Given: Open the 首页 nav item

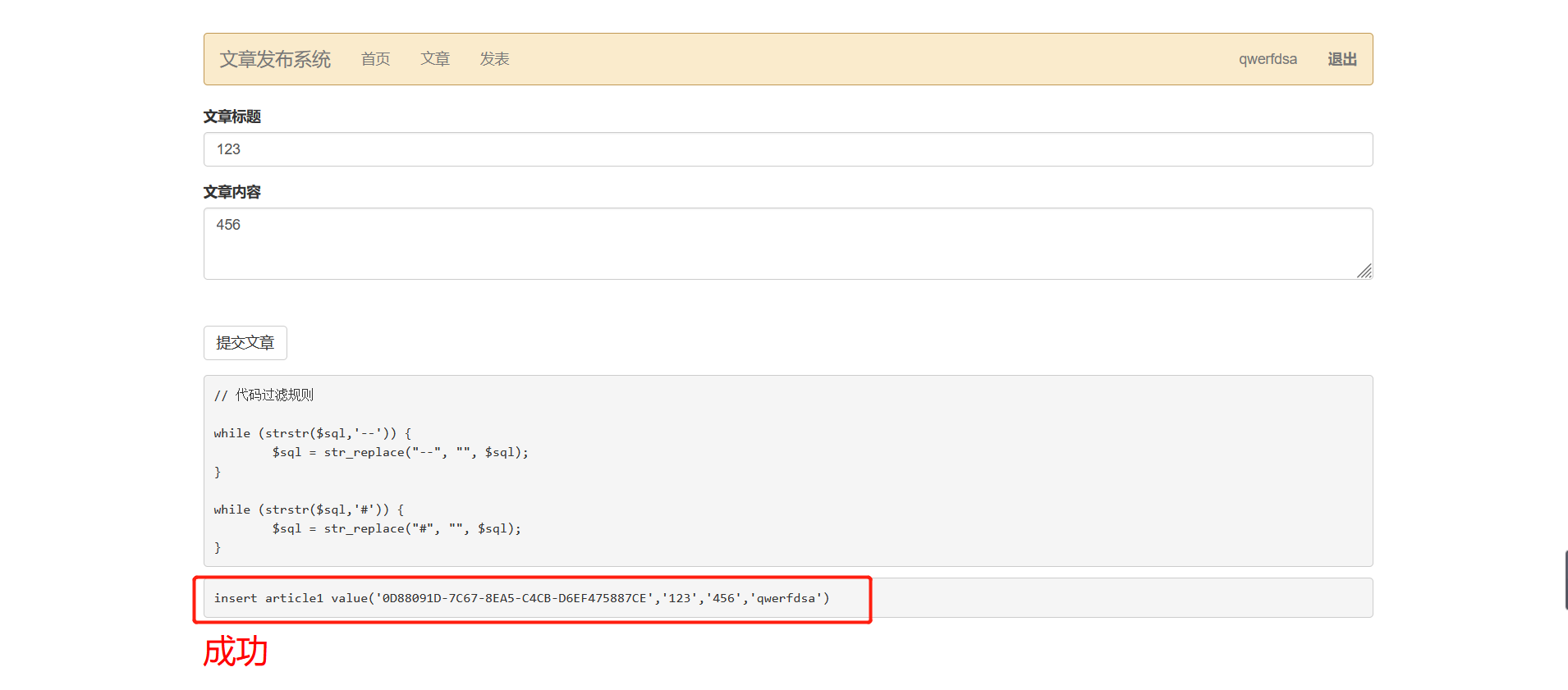Looking at the screenshot, I should point(376,59).
